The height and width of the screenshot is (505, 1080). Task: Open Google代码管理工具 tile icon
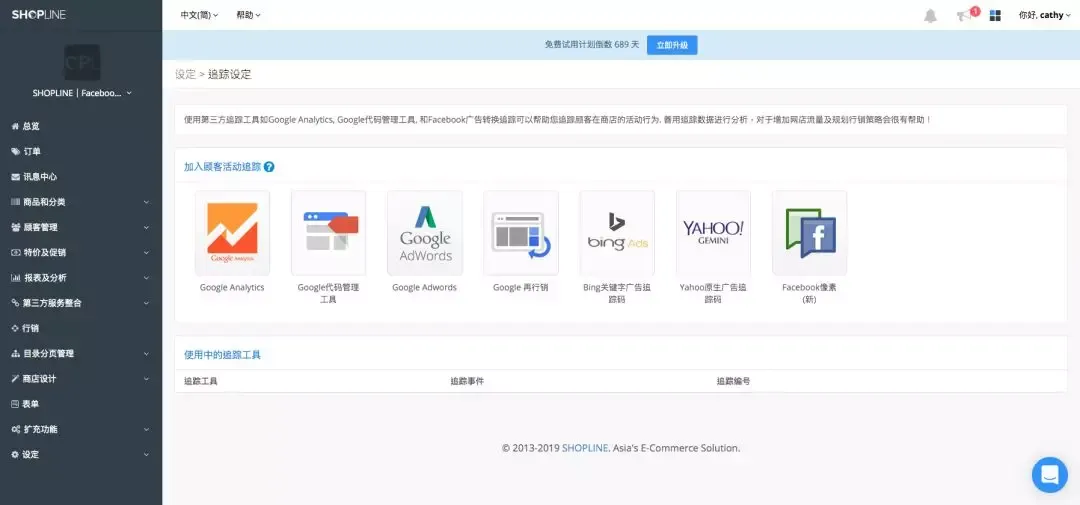coord(329,233)
